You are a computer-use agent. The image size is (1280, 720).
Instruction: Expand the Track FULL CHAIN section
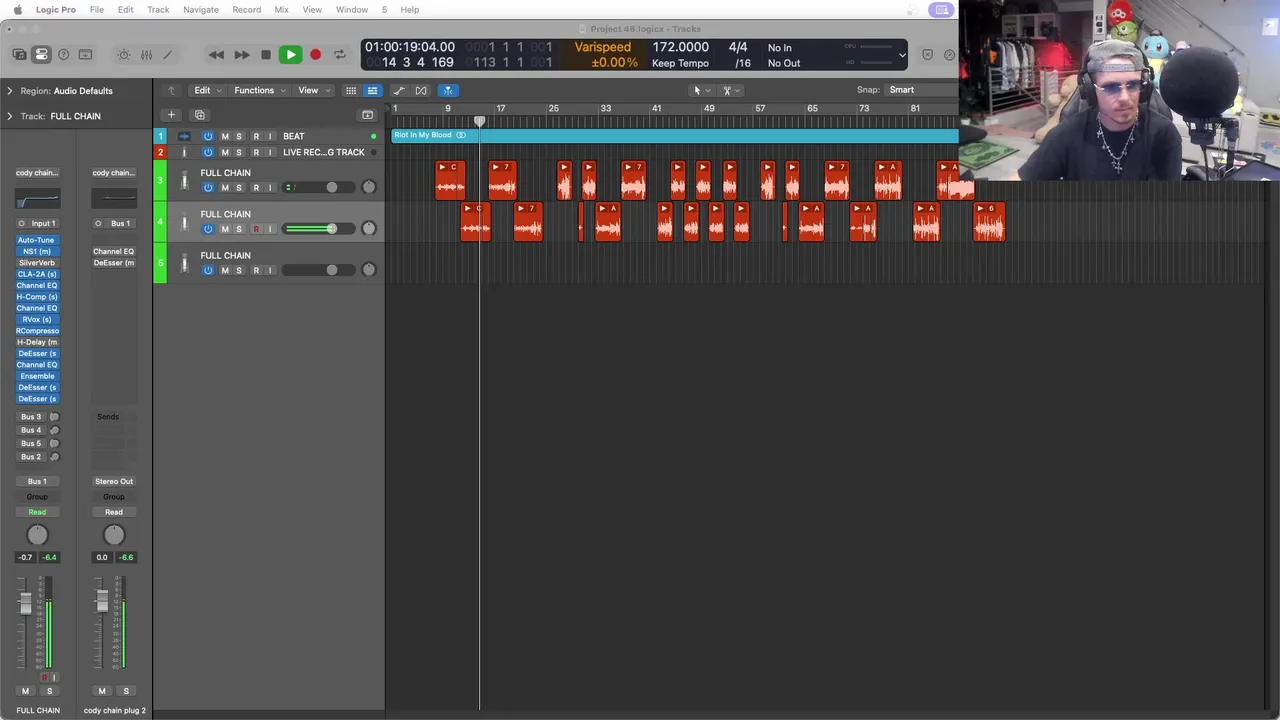click(x=10, y=116)
